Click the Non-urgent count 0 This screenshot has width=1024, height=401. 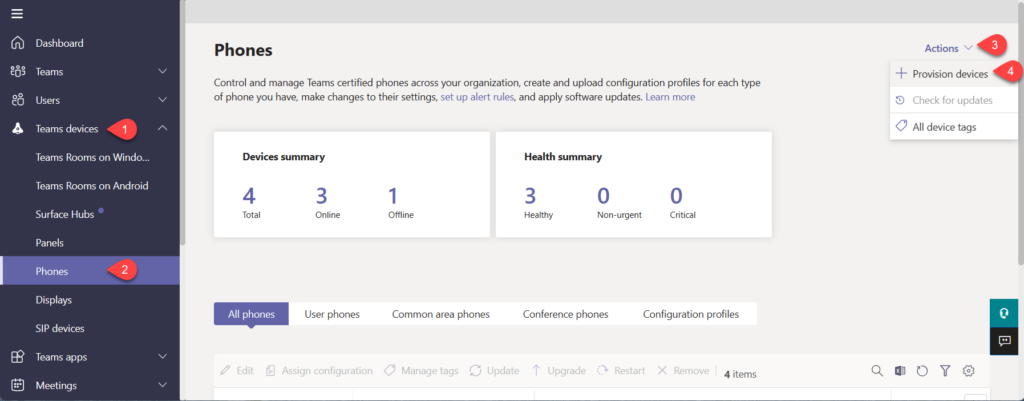(x=604, y=196)
